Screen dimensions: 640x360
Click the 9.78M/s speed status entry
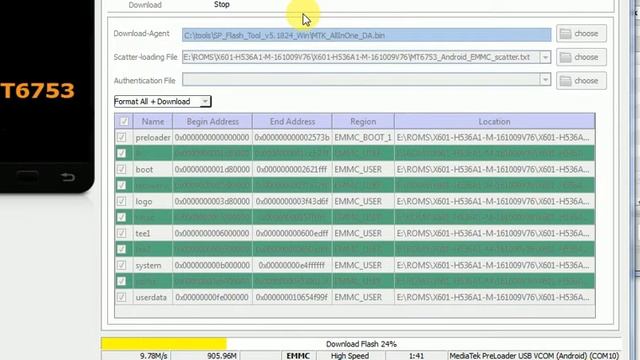[153, 356]
